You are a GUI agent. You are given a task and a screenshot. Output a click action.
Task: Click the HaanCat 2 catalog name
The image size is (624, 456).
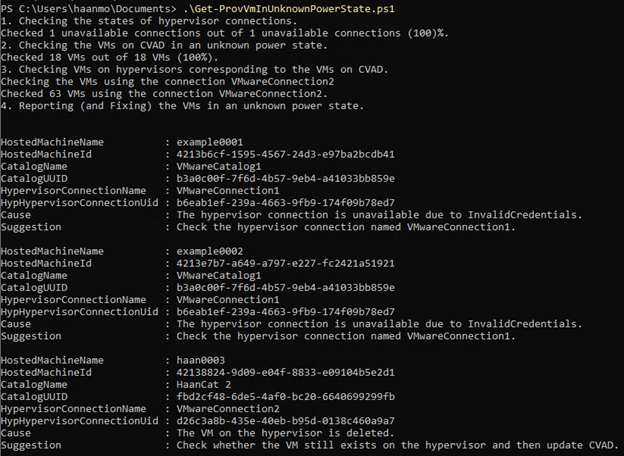coord(204,384)
